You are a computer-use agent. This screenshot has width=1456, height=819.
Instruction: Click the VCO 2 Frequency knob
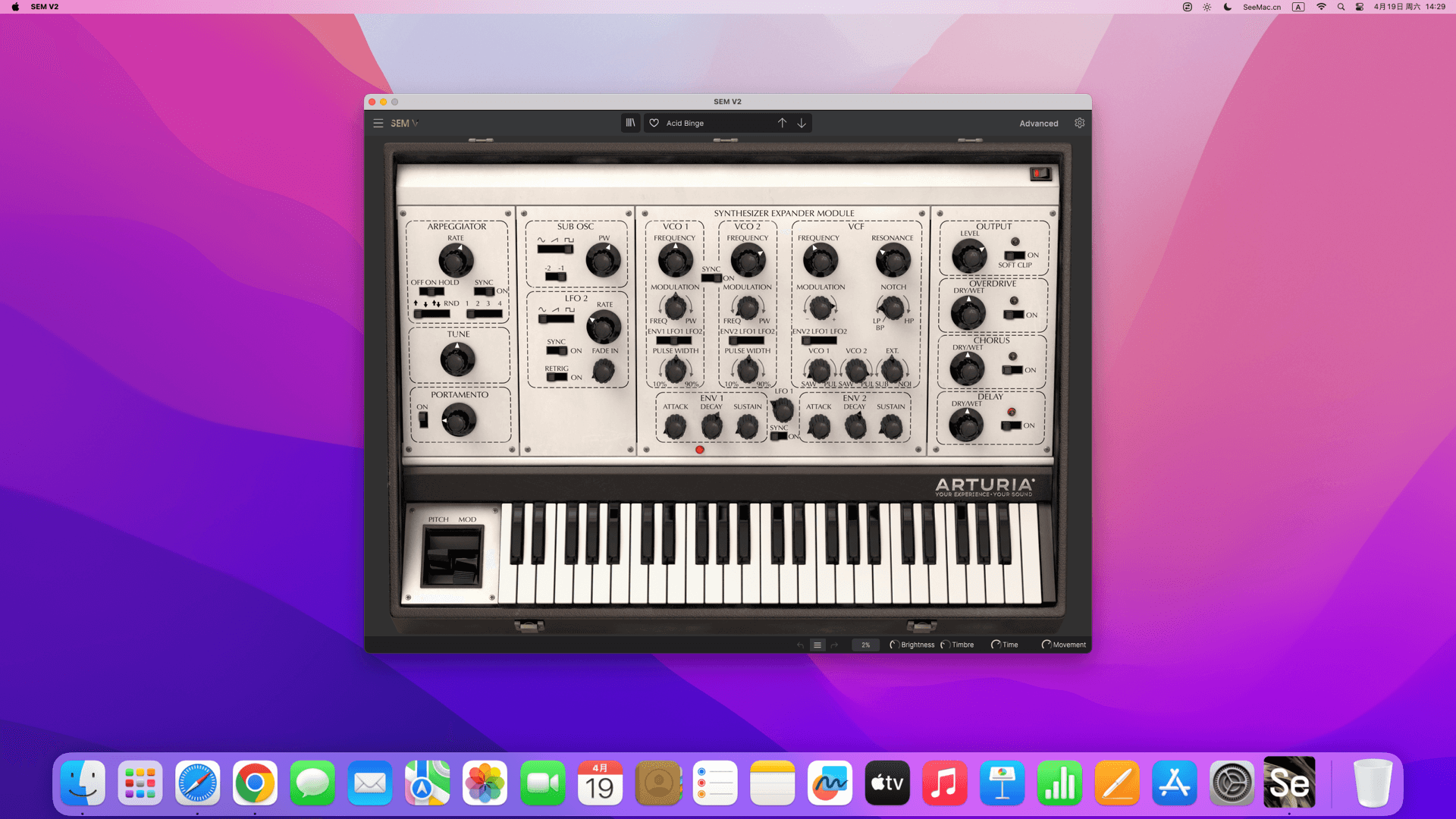[748, 261]
